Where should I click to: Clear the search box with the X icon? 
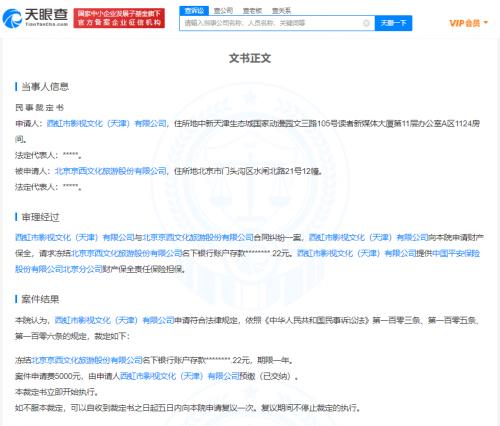366,23
